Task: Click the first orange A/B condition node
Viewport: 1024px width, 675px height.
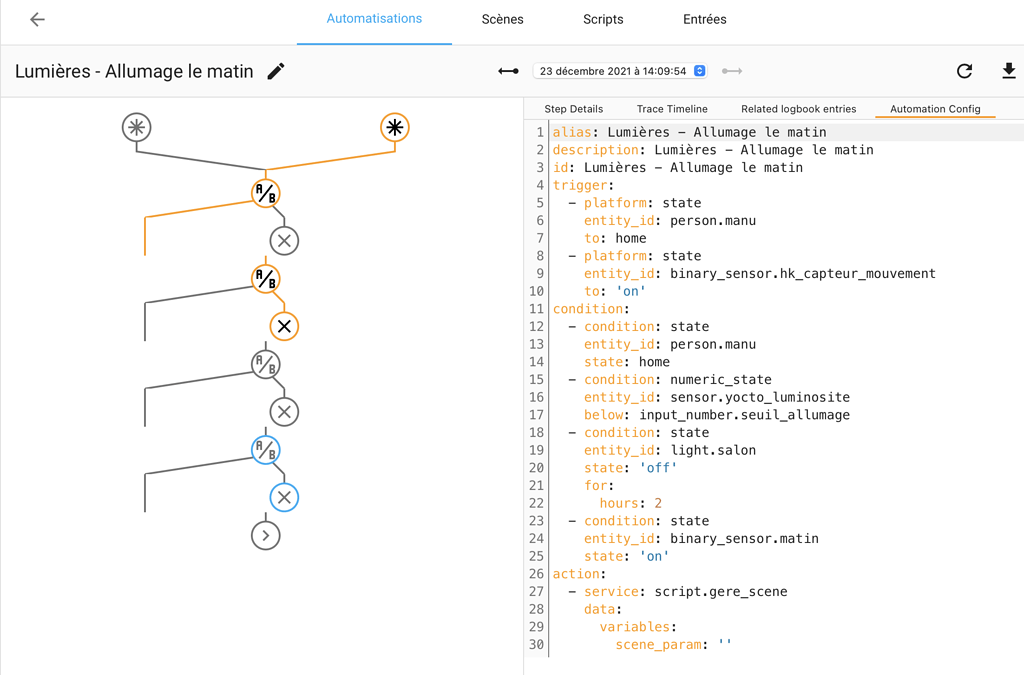Action: coord(265,193)
